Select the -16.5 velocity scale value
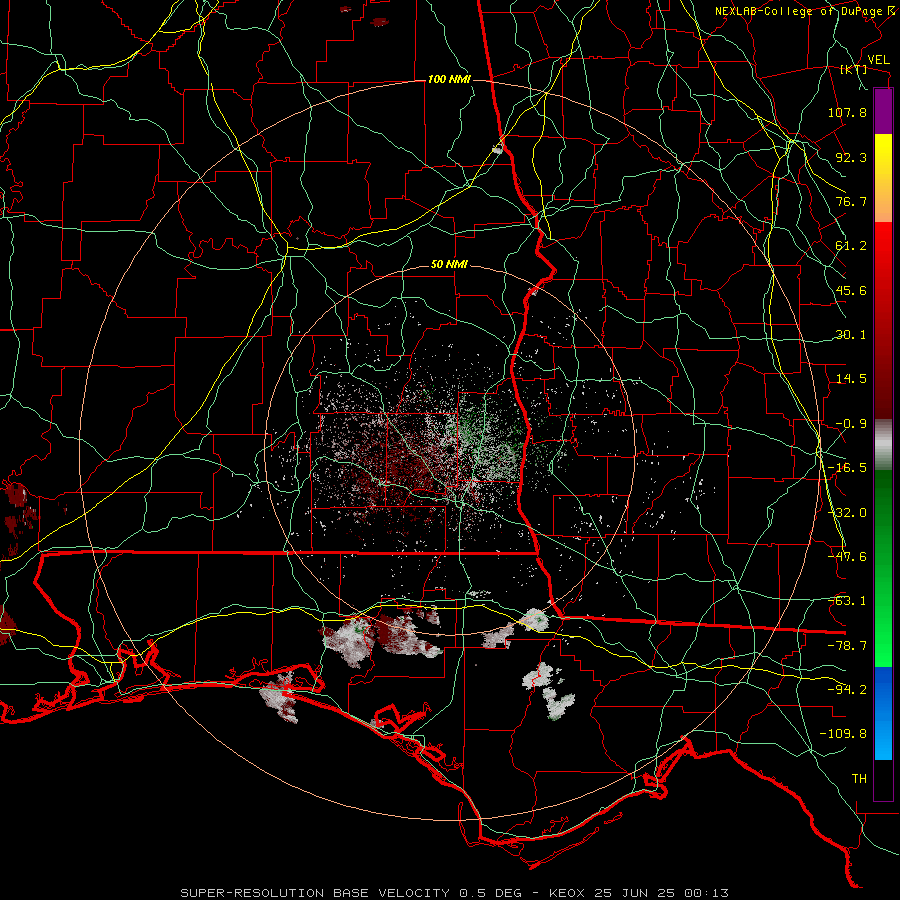This screenshot has height=900, width=900. tap(847, 468)
